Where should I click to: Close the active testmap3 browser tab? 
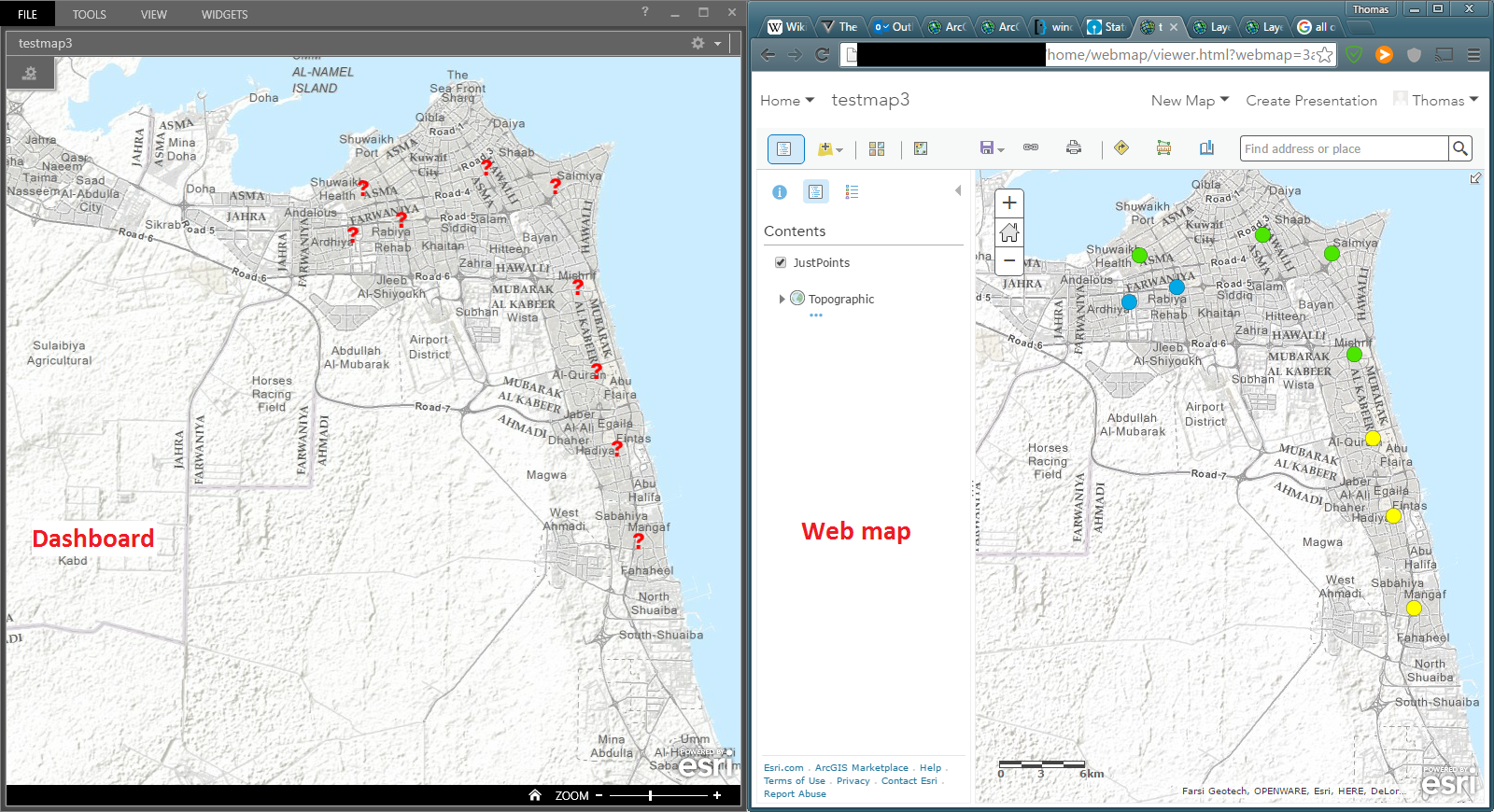pyautogui.click(x=1174, y=27)
